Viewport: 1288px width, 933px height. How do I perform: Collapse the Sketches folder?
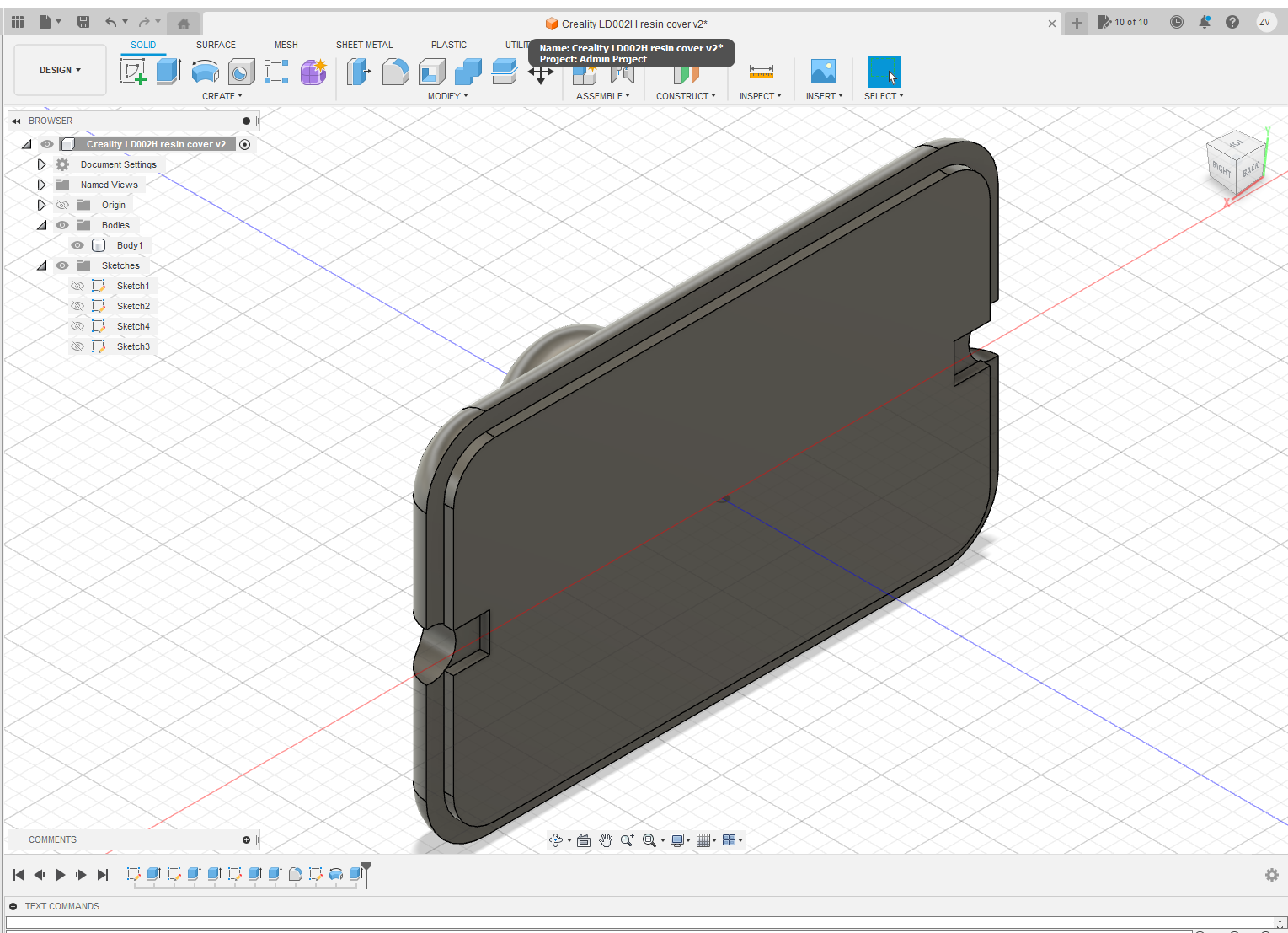(41, 265)
